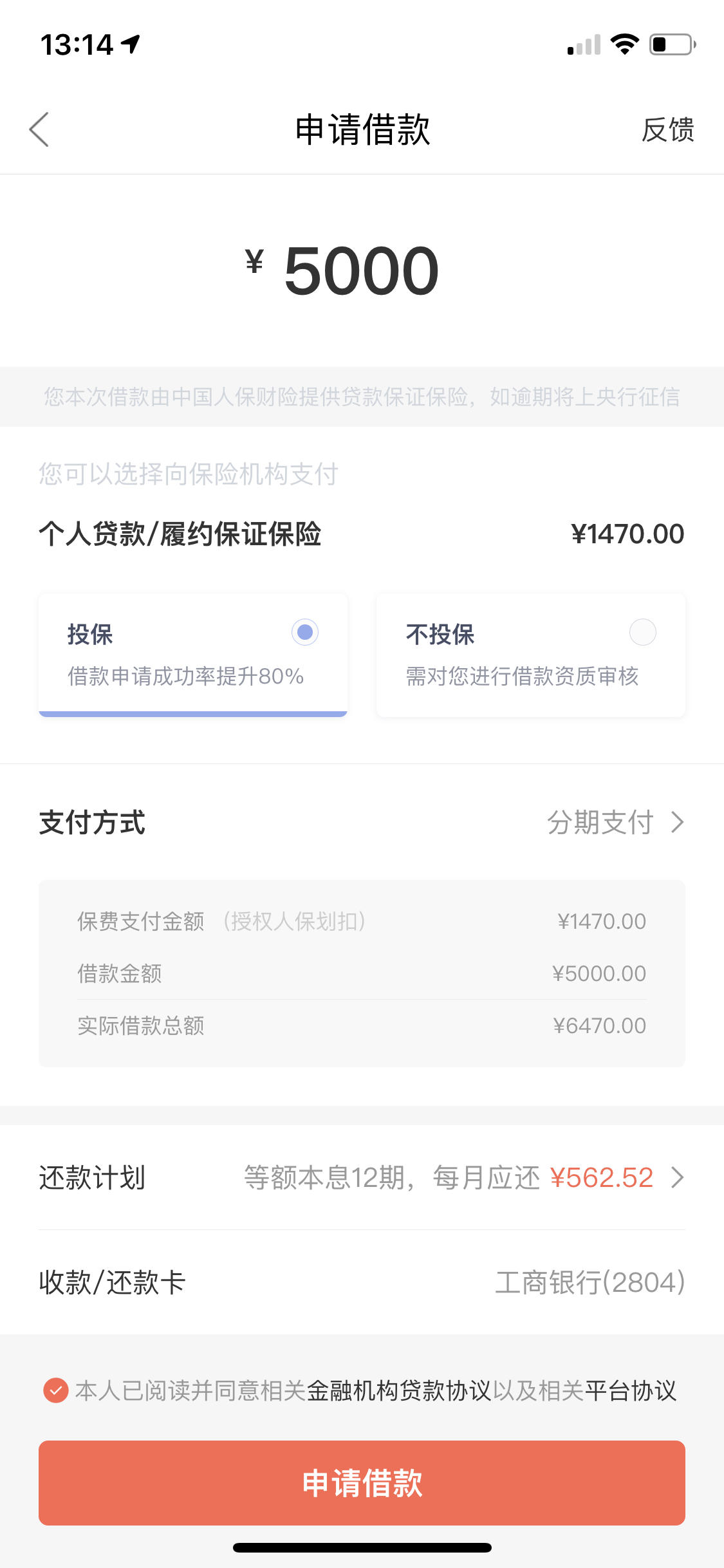Screen dimensions: 724x1568
Task: View monthly repayment ¥562.52 details
Action: (x=602, y=1177)
